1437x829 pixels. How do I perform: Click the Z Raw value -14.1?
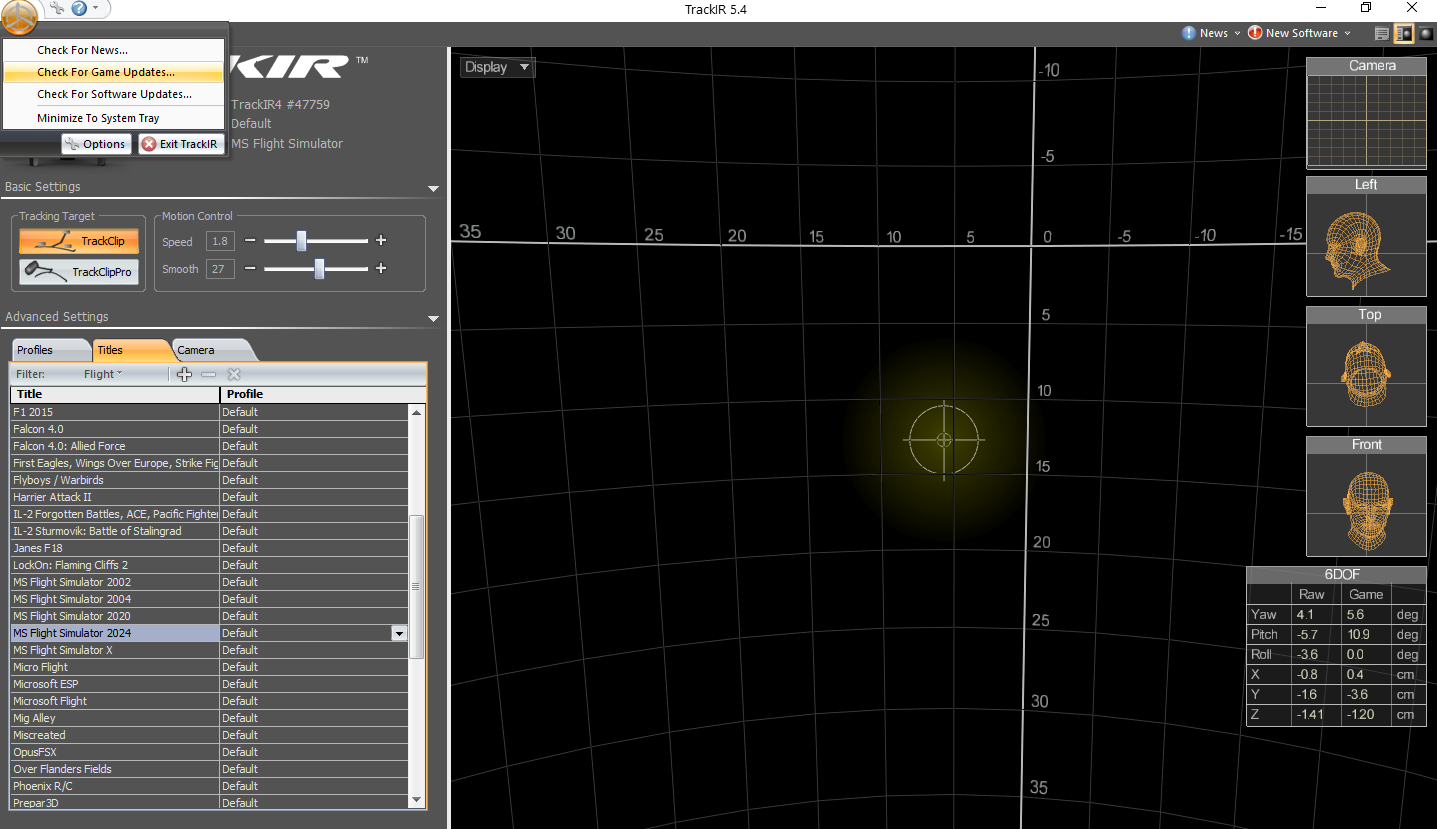1315,715
